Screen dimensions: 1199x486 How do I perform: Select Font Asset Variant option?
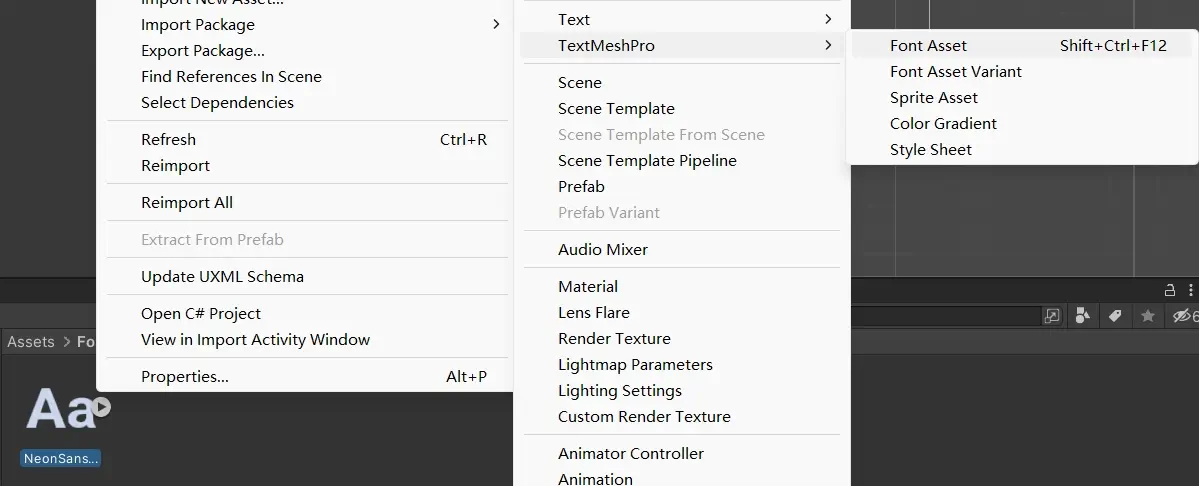click(956, 71)
